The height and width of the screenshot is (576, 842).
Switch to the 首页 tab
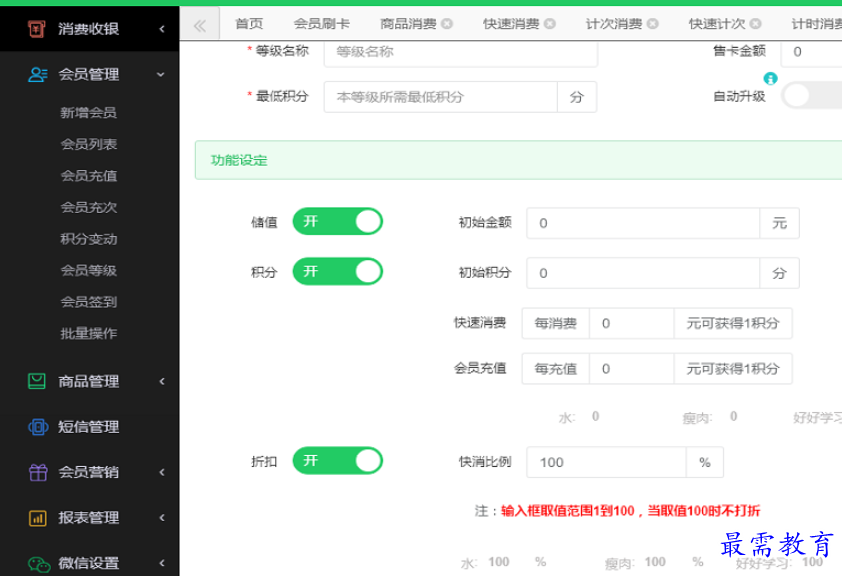click(x=249, y=24)
